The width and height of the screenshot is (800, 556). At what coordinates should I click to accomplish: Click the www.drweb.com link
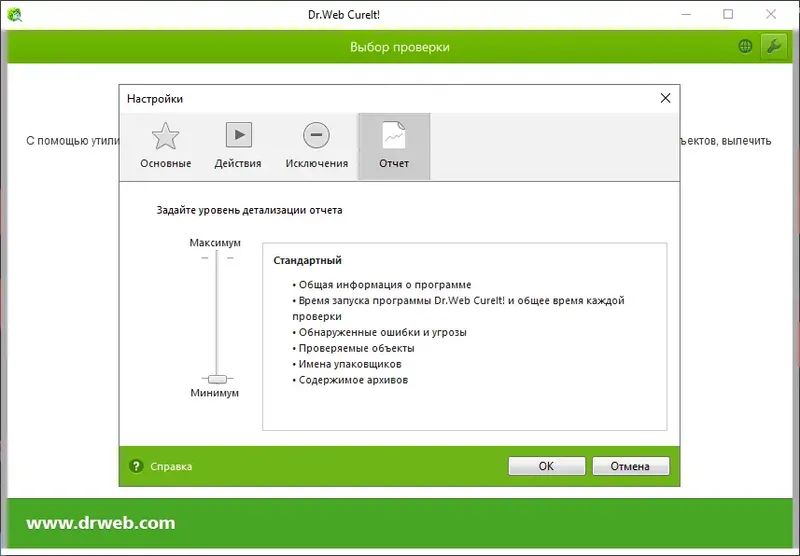tap(101, 523)
